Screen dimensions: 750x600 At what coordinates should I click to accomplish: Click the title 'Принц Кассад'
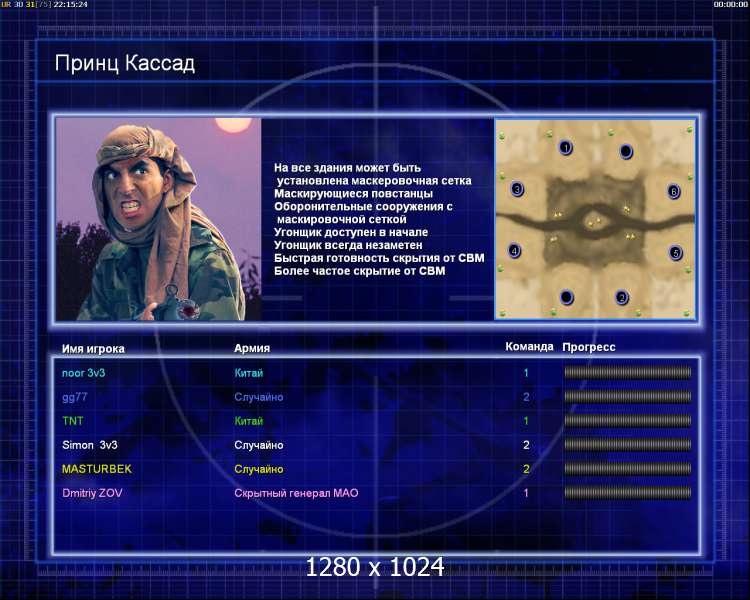click(x=125, y=64)
